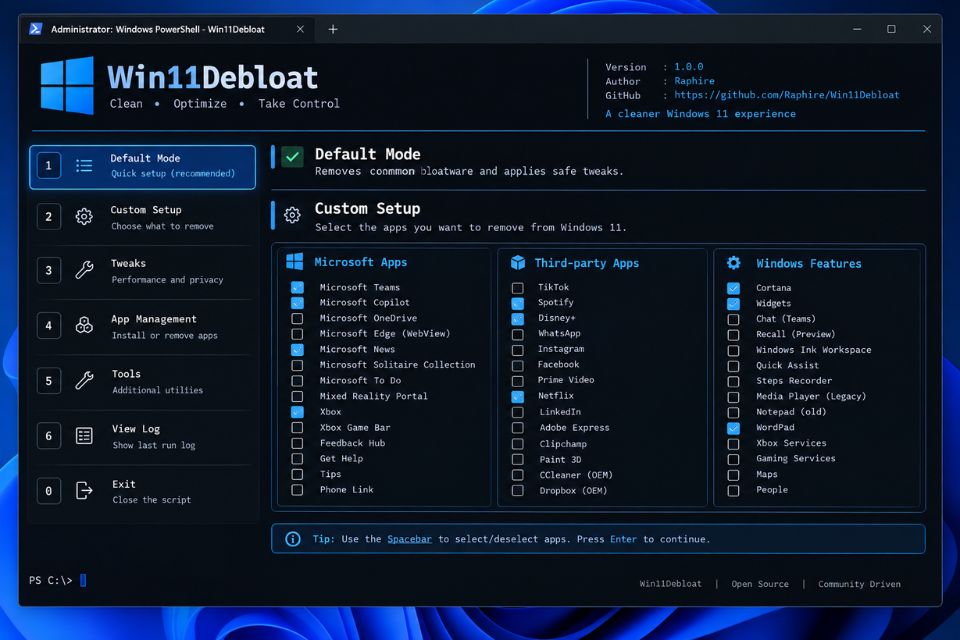Click the number 1 key badge
This screenshot has height=640, width=960.
pos(48,165)
